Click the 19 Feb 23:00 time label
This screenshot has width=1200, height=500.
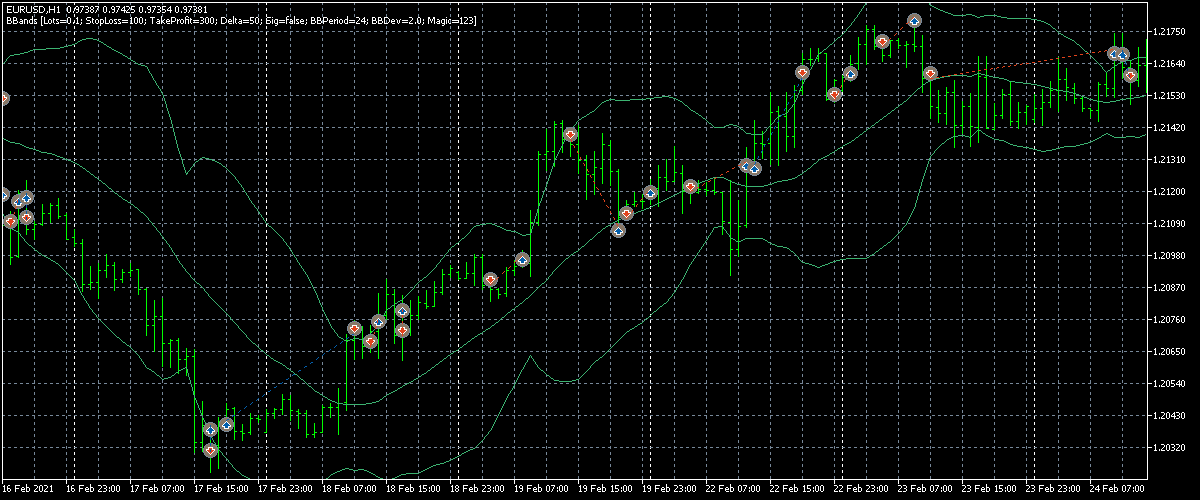pyautogui.click(x=668, y=491)
